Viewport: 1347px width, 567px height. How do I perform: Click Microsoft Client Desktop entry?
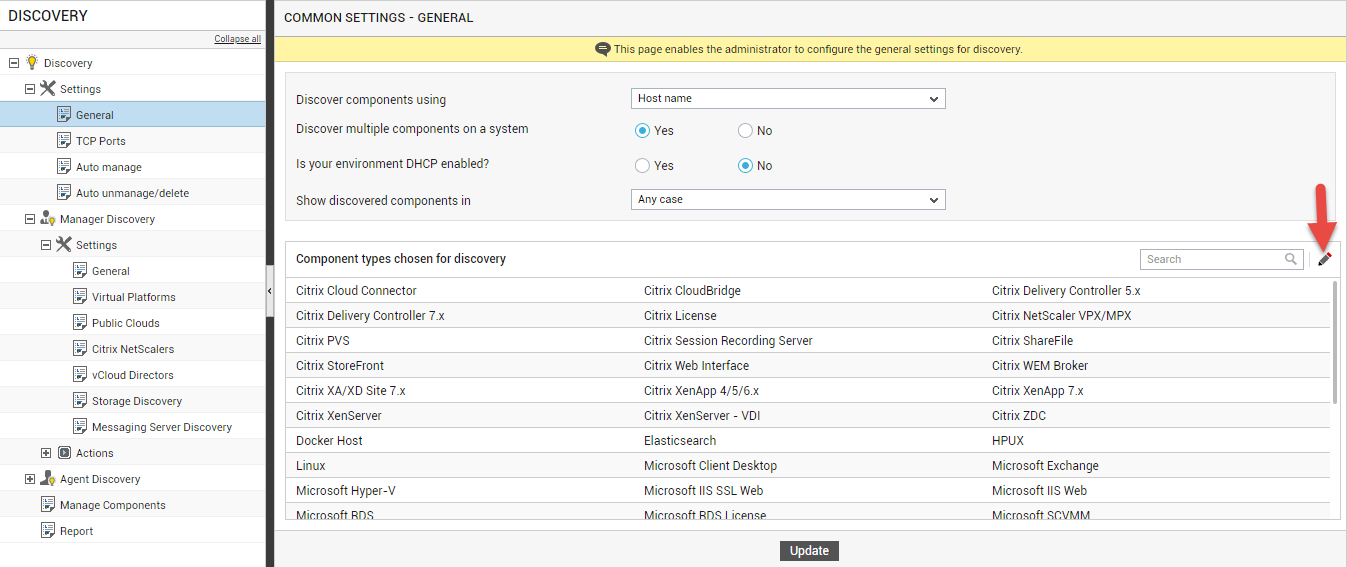coord(710,466)
